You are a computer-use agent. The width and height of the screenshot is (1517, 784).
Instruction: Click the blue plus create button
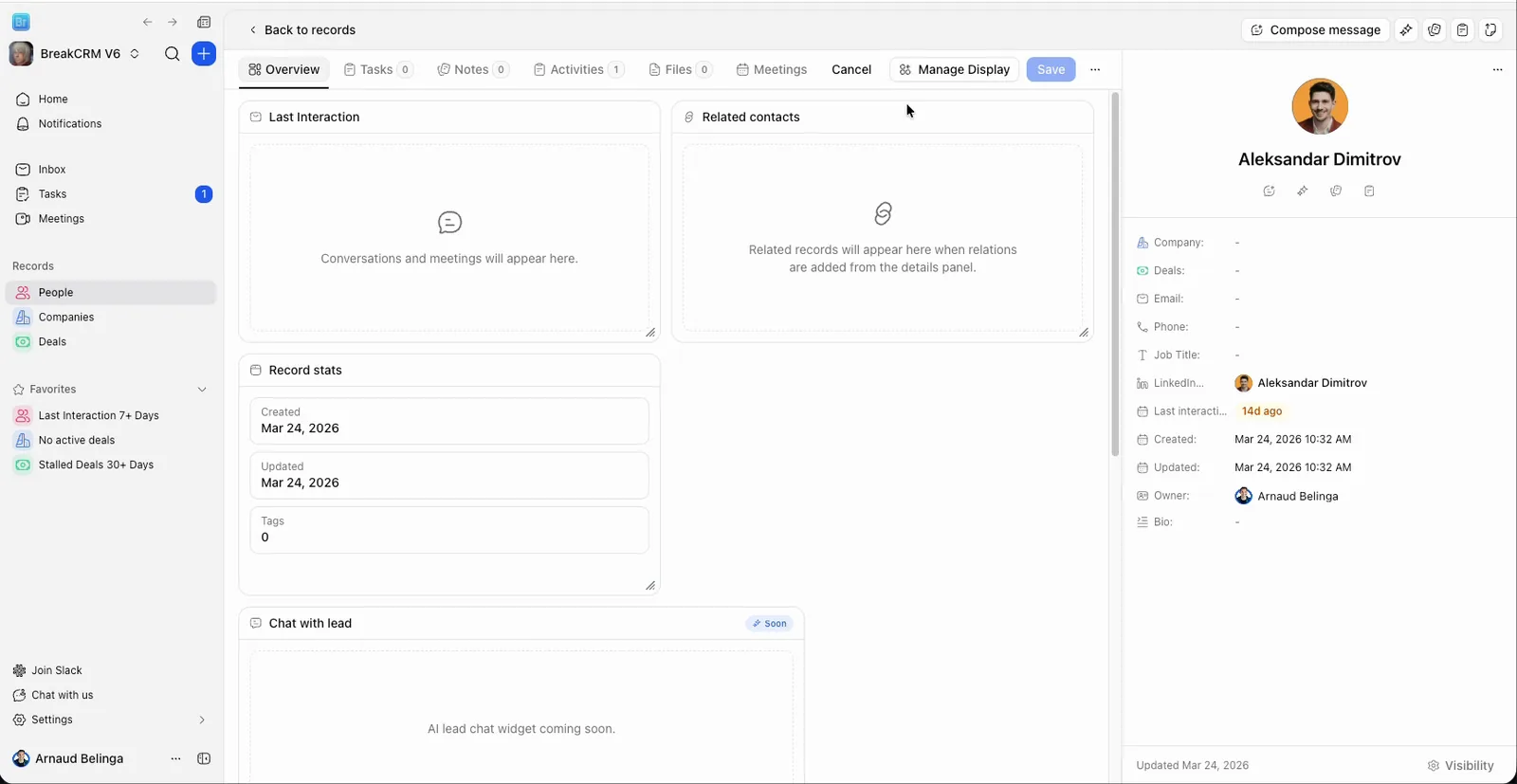(x=204, y=54)
